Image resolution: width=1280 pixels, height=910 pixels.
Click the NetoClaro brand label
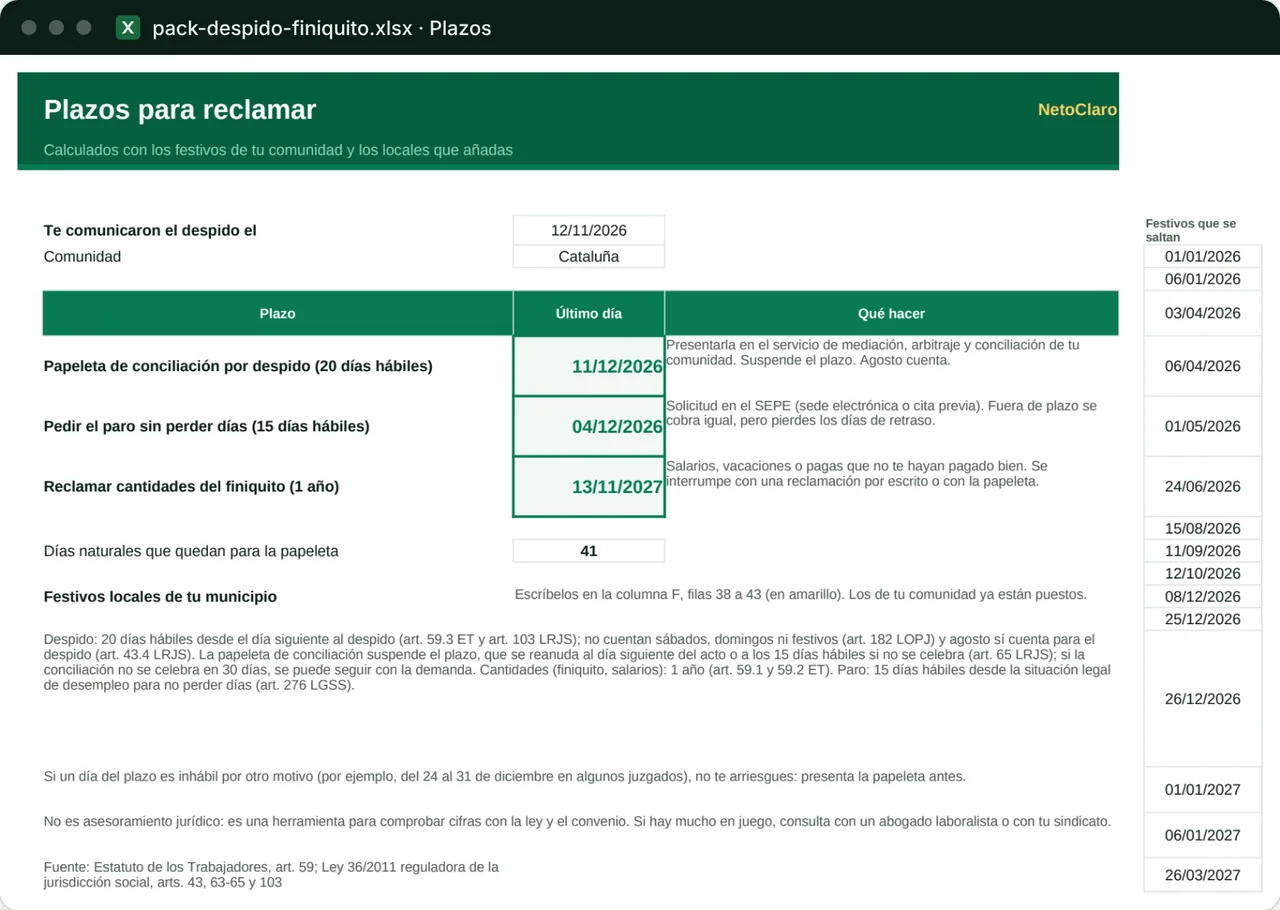tap(1077, 110)
